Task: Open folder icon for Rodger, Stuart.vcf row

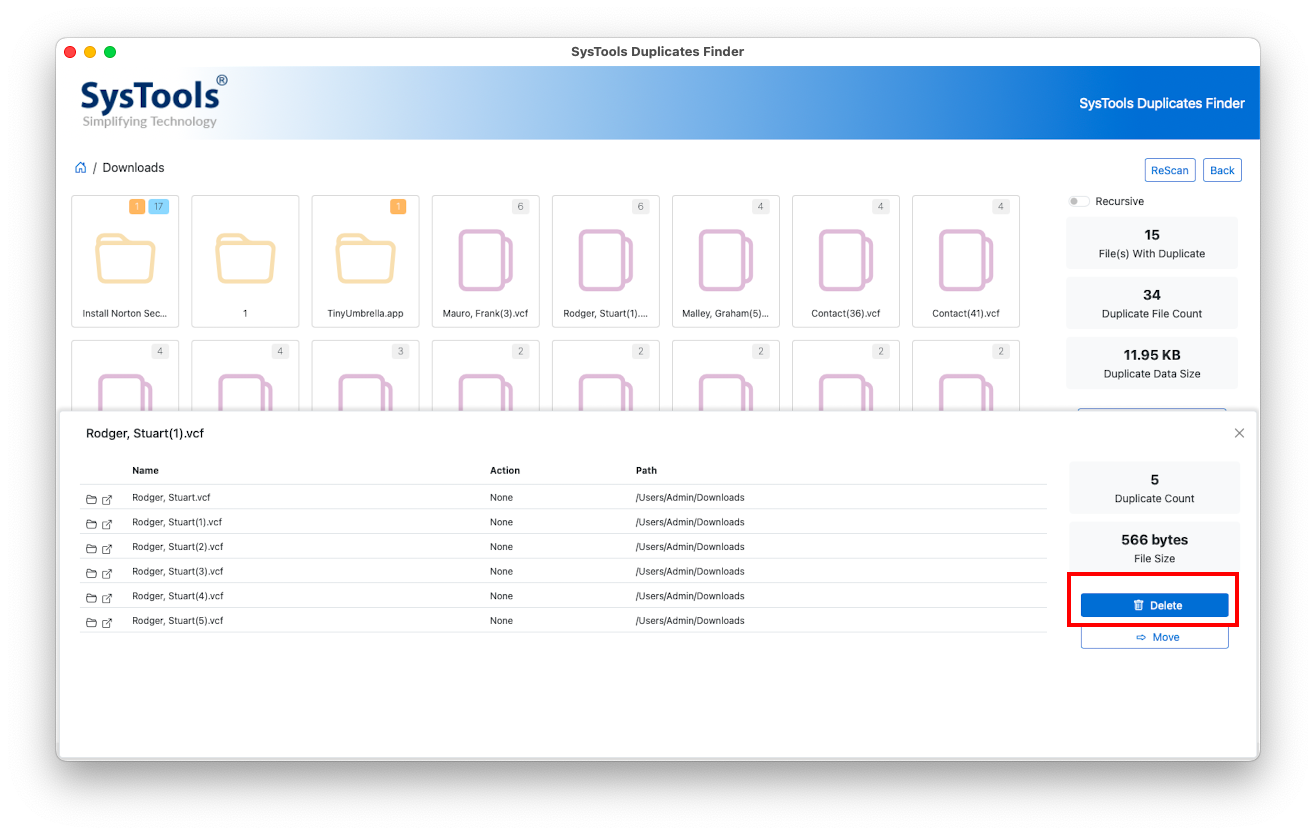Action: [x=91, y=499]
